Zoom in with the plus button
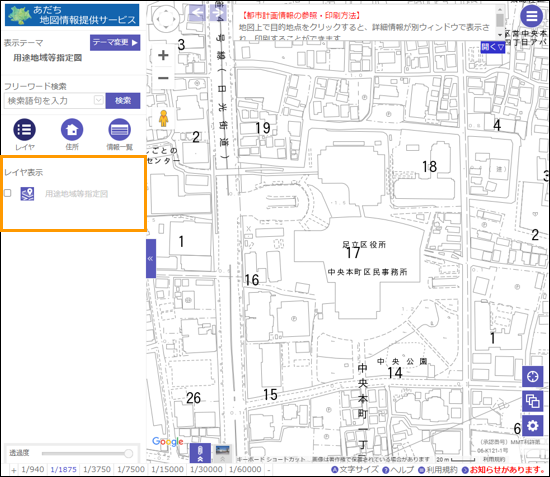This screenshot has height=477, width=550. [163, 55]
